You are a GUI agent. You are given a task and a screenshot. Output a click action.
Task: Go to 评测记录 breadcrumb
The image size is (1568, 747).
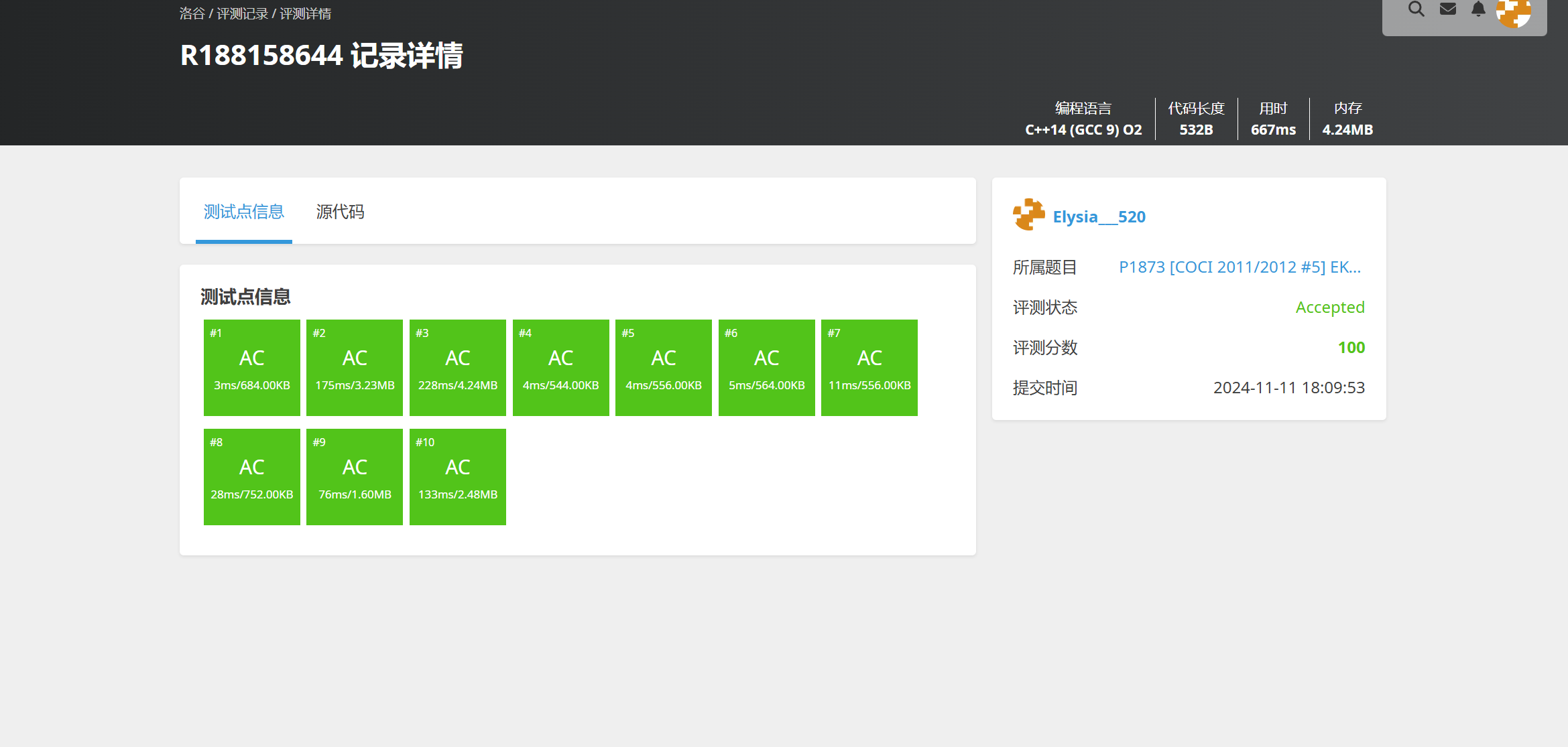tap(242, 14)
